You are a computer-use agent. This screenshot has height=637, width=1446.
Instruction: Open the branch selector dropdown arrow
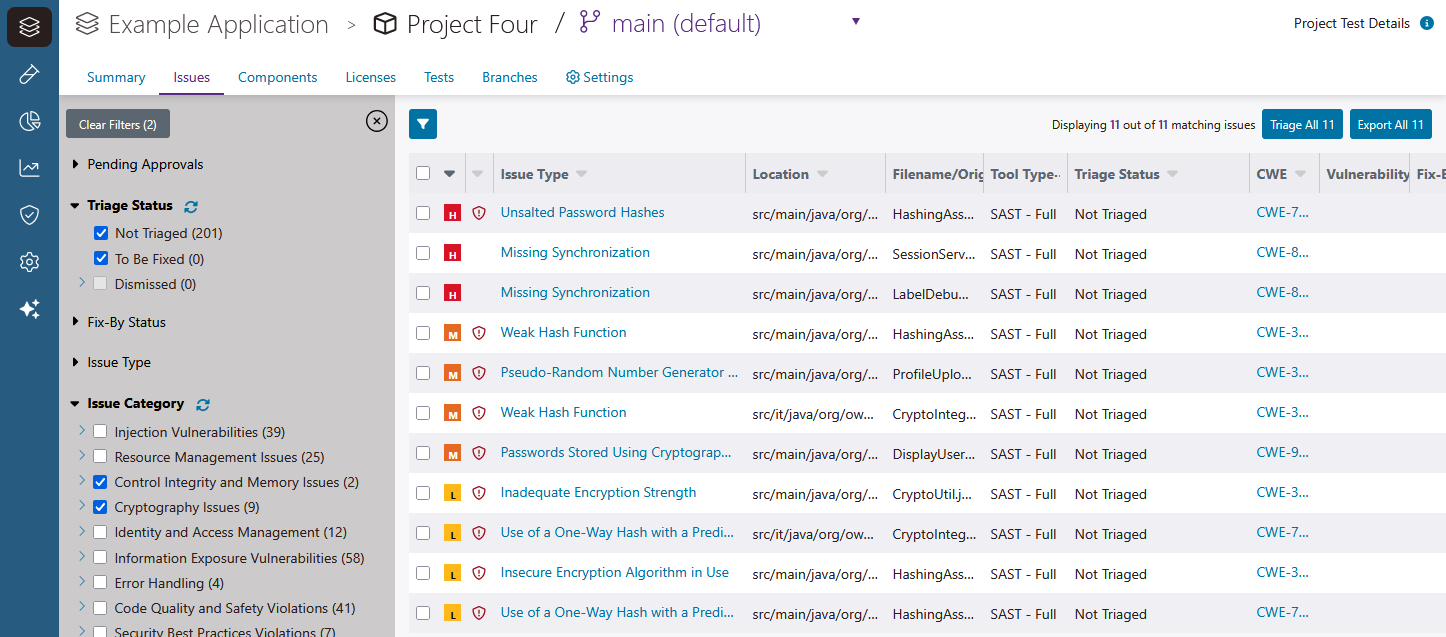pyautogui.click(x=856, y=22)
